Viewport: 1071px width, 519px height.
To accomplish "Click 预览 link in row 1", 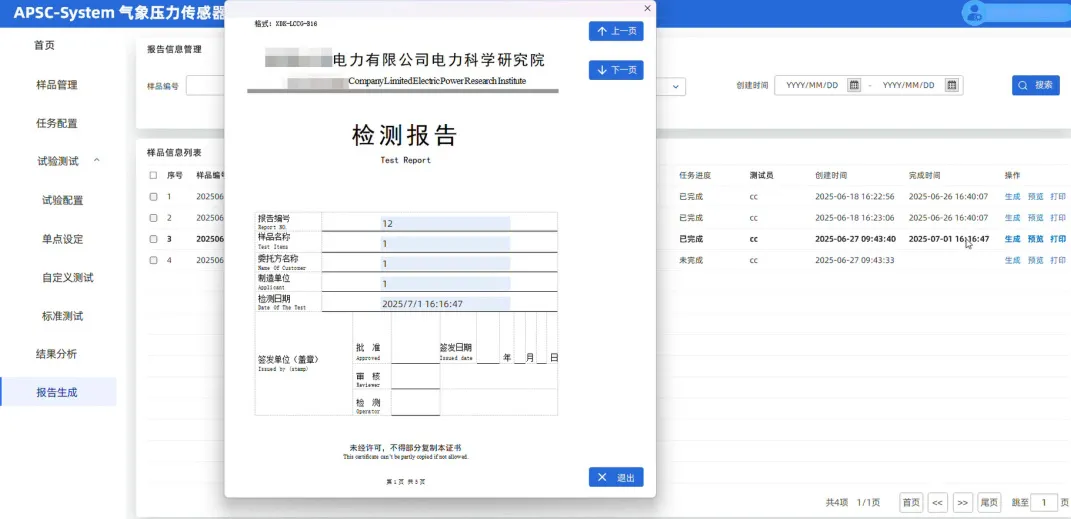I will pos(1035,197).
